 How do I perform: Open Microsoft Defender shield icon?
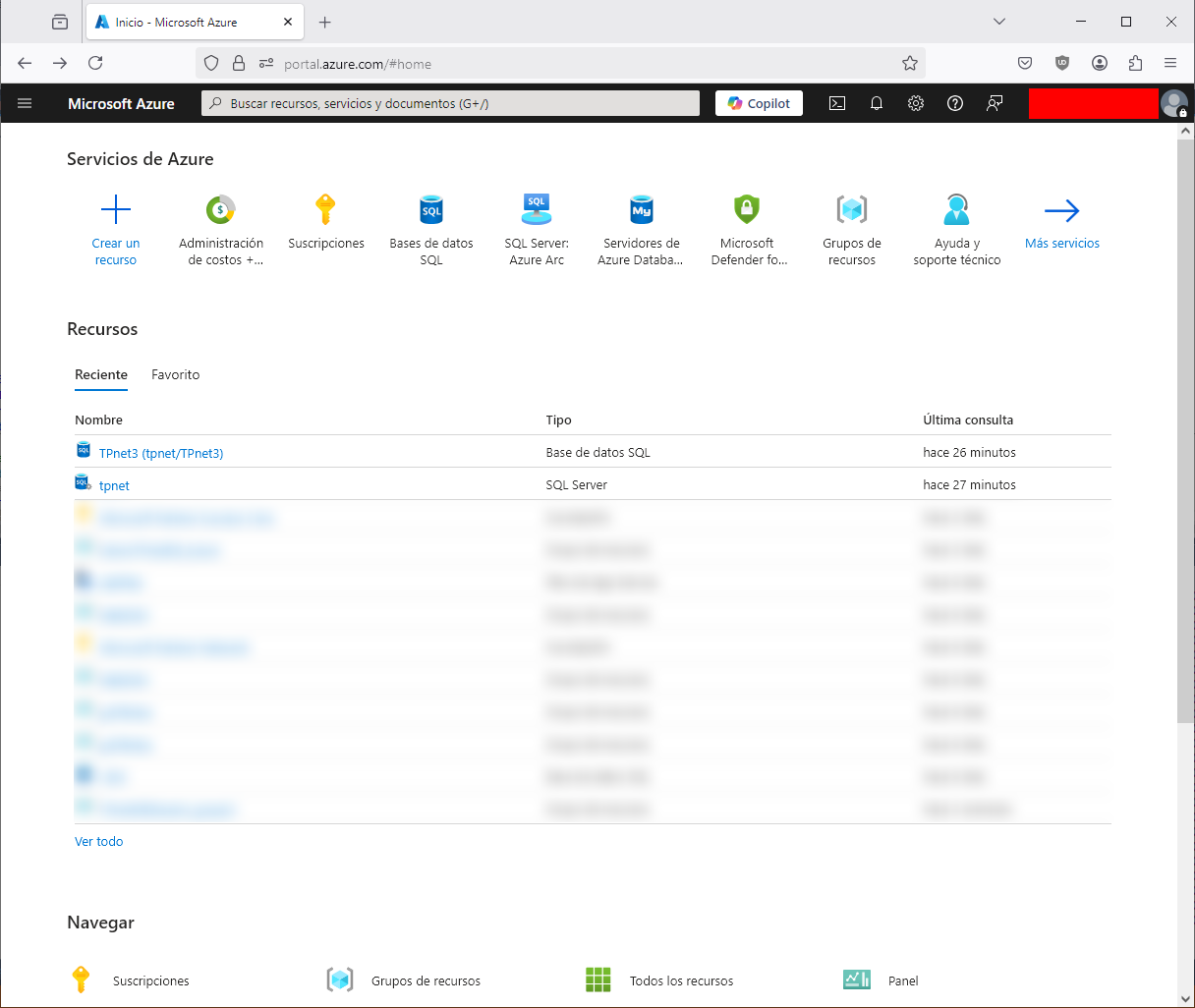[x=747, y=209]
